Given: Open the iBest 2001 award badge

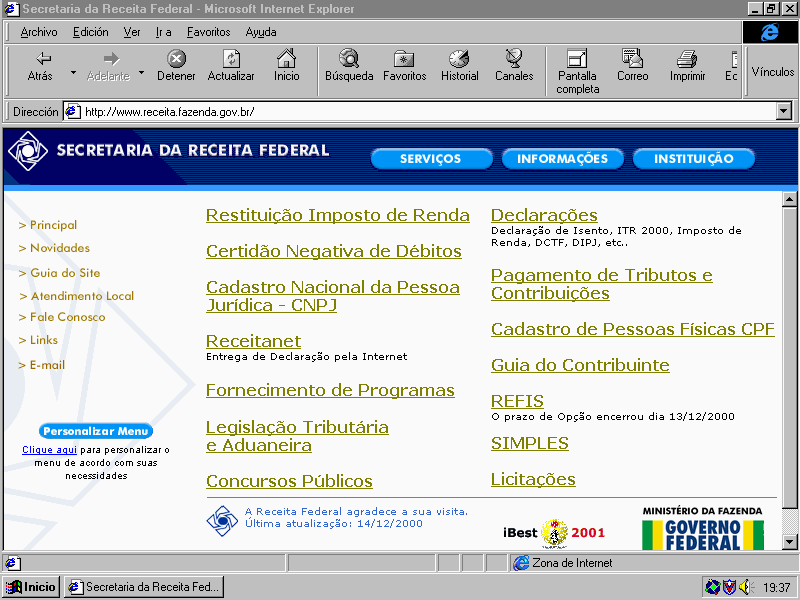Looking at the screenshot, I should [554, 533].
